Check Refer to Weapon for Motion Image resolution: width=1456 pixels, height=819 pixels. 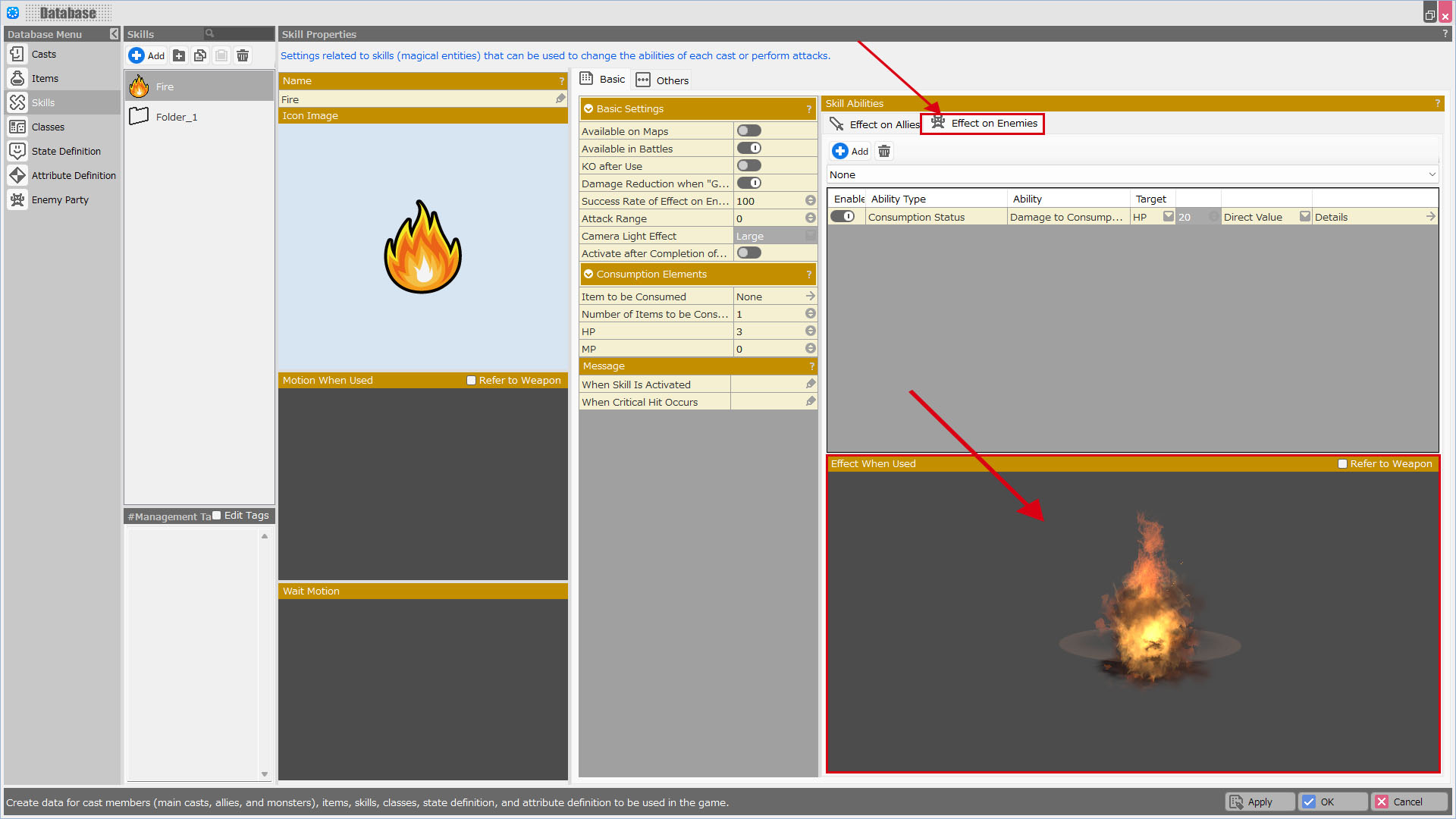471,381
